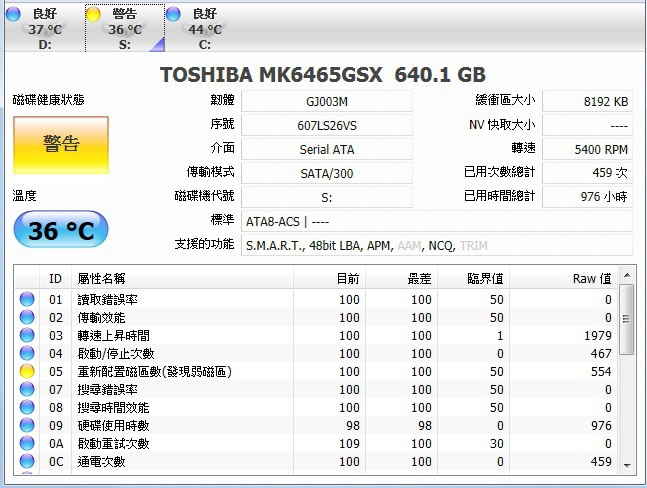Click the blue status icon for attribute 0A
Viewport: 647px width, 488px height.
27,443
